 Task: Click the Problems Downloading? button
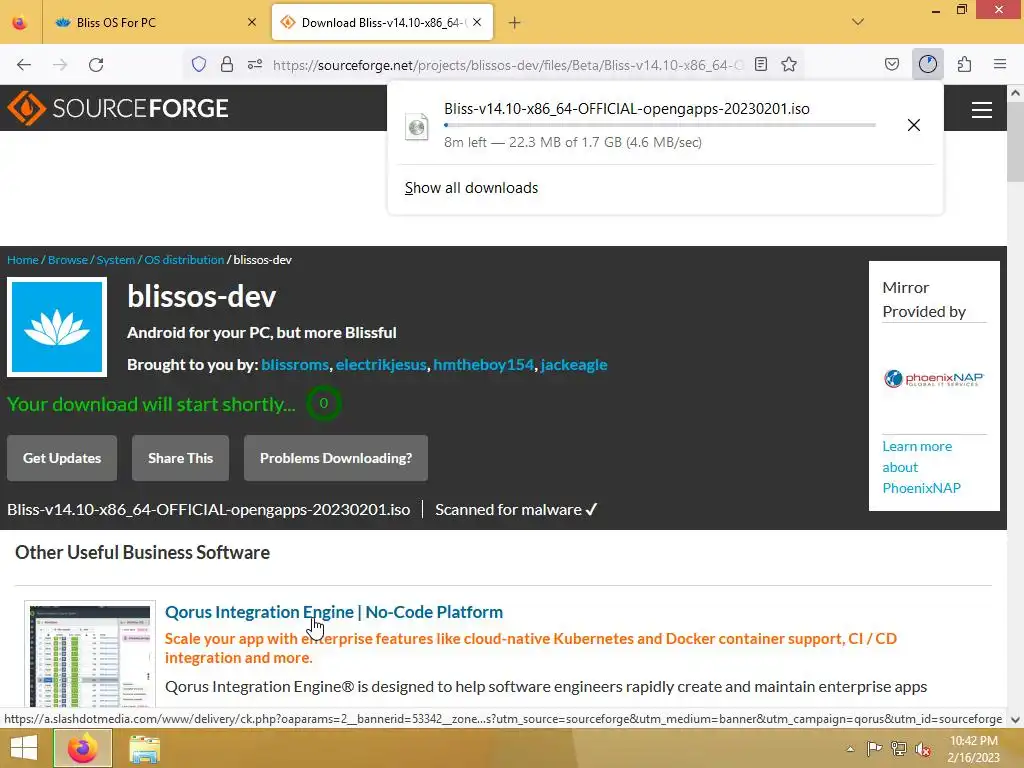pos(336,458)
